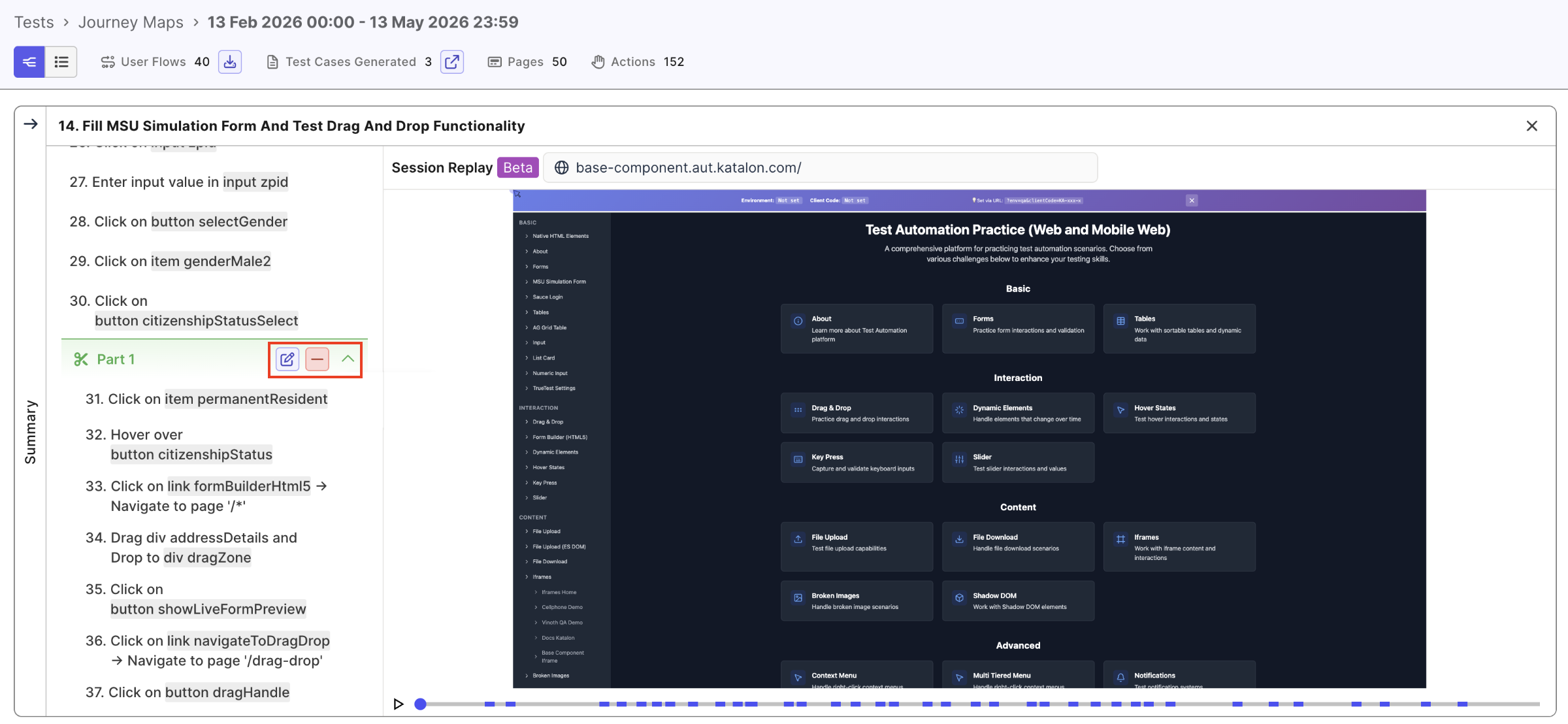Click the first blue timeline event marker

point(489,704)
